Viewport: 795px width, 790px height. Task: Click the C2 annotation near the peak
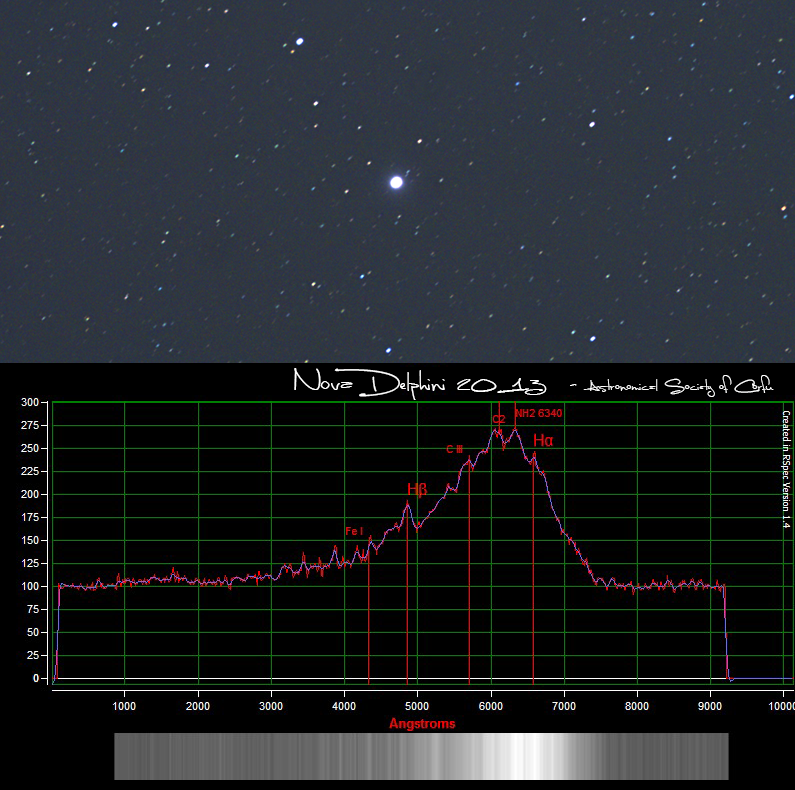[x=499, y=419]
